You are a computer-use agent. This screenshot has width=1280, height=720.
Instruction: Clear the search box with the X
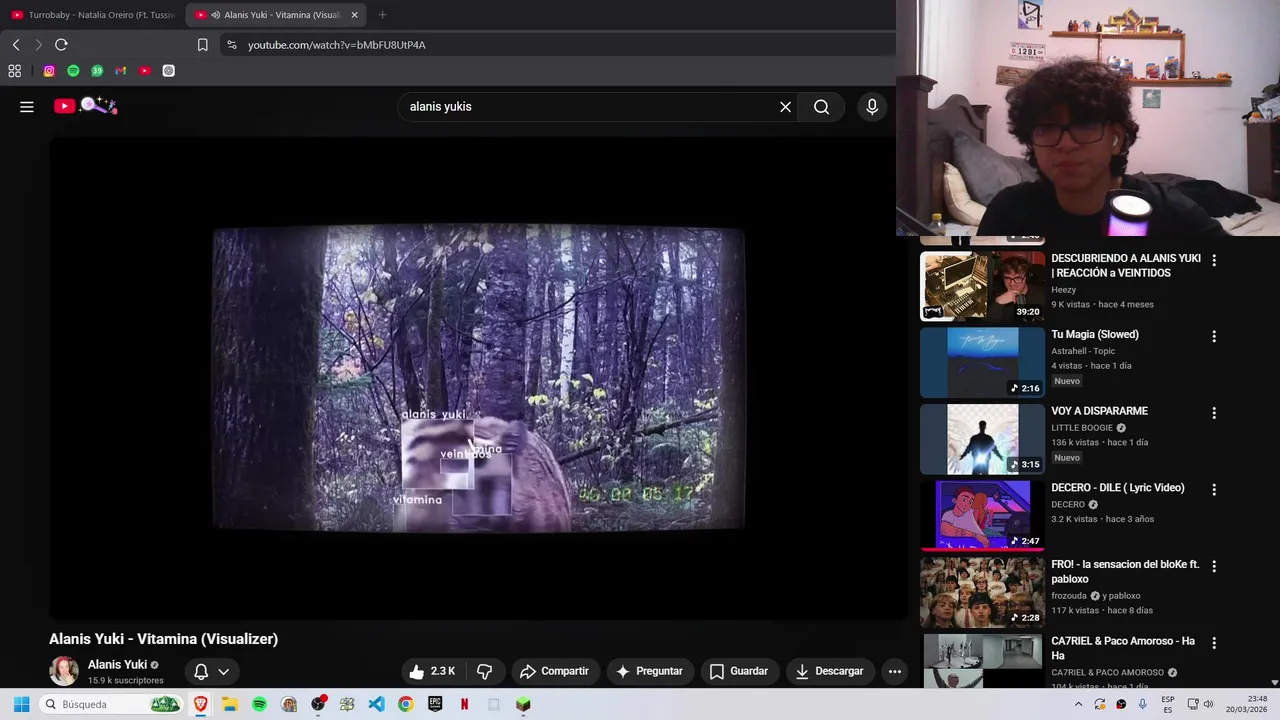tap(785, 107)
